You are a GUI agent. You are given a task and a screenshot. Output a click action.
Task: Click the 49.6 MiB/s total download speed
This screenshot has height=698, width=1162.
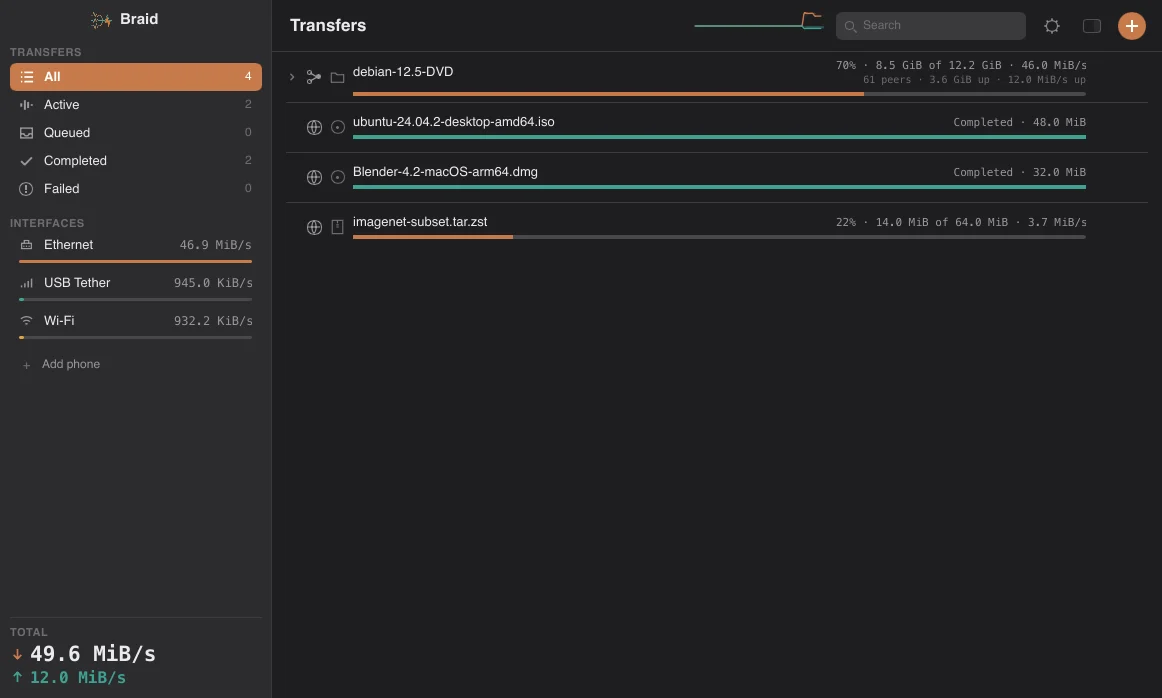[93, 654]
